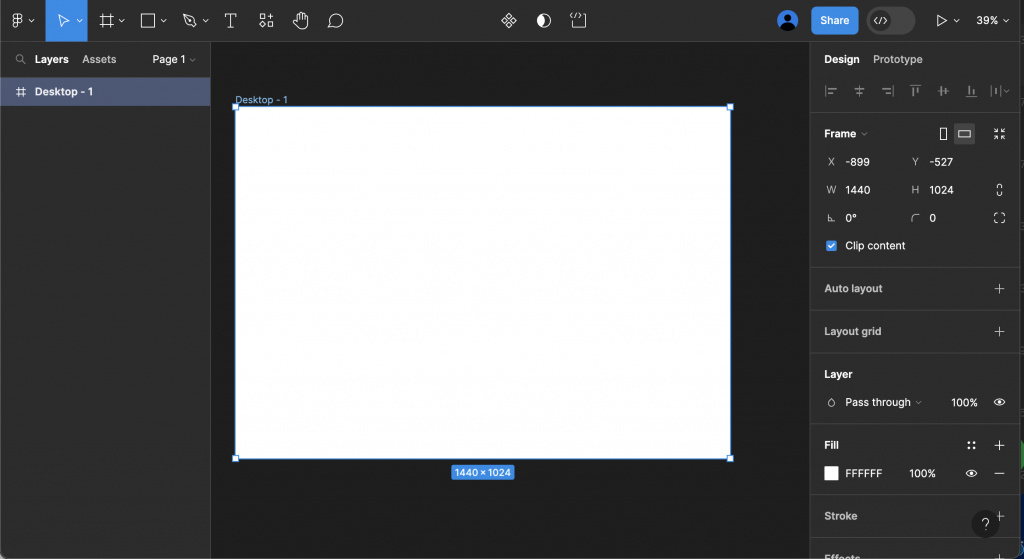This screenshot has height=559, width=1024.
Task: Open Pass through blend mode dropdown
Action: 883,402
